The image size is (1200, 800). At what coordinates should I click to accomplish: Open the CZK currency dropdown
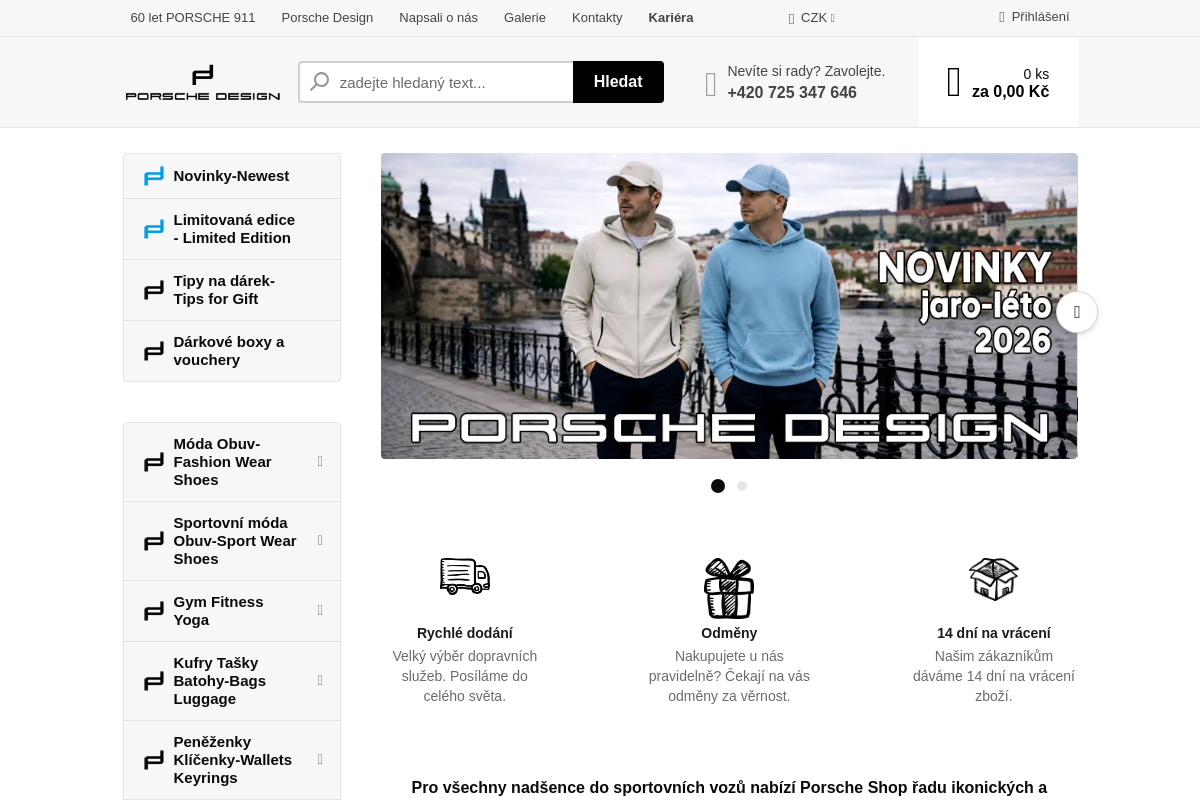coord(813,18)
